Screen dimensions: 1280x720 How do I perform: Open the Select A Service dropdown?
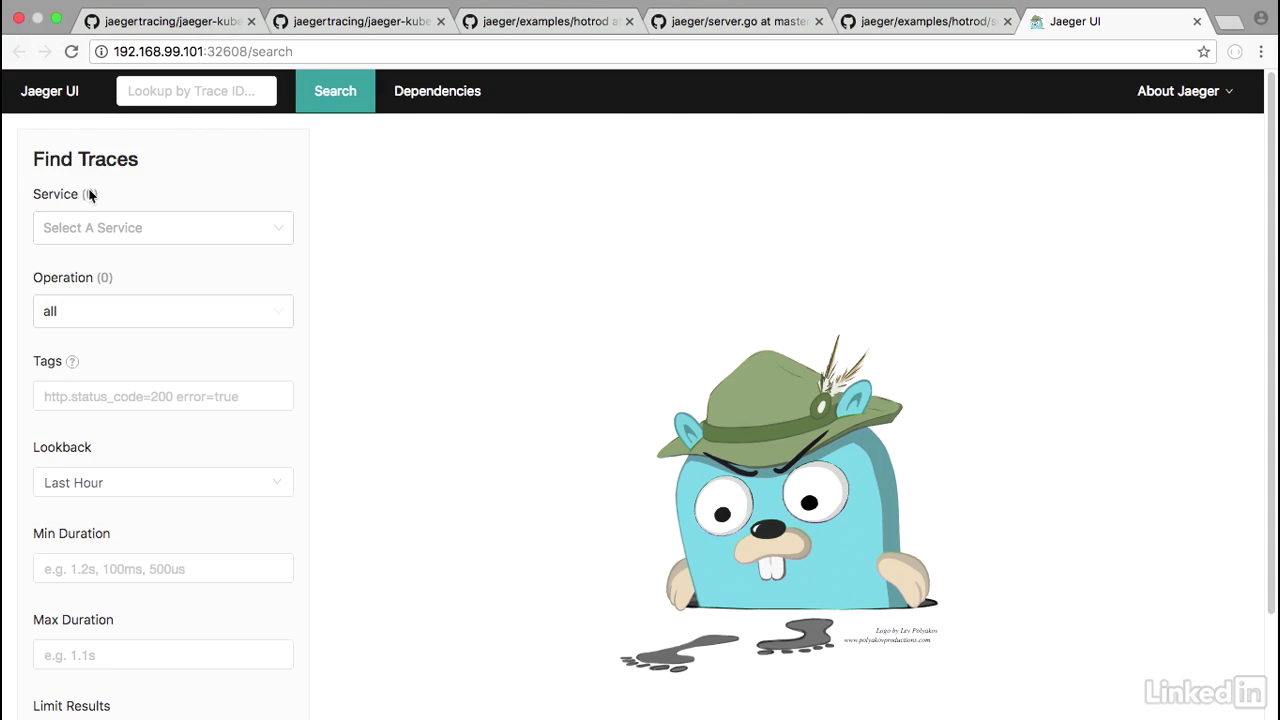(x=163, y=228)
